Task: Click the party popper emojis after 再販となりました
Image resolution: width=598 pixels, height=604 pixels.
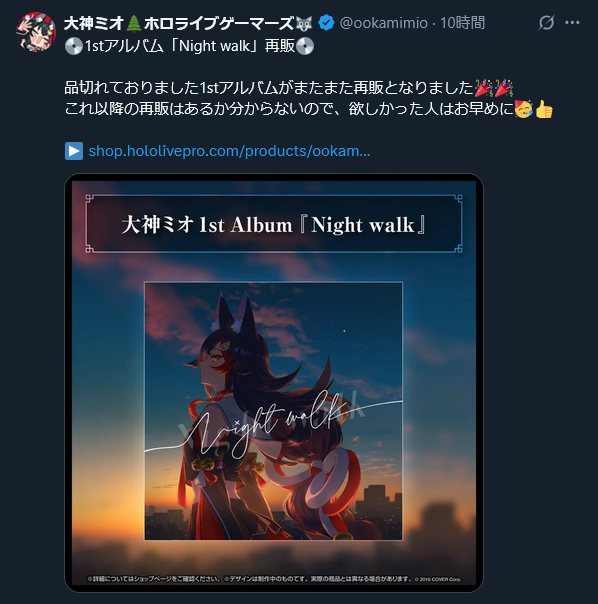Action: click(494, 88)
